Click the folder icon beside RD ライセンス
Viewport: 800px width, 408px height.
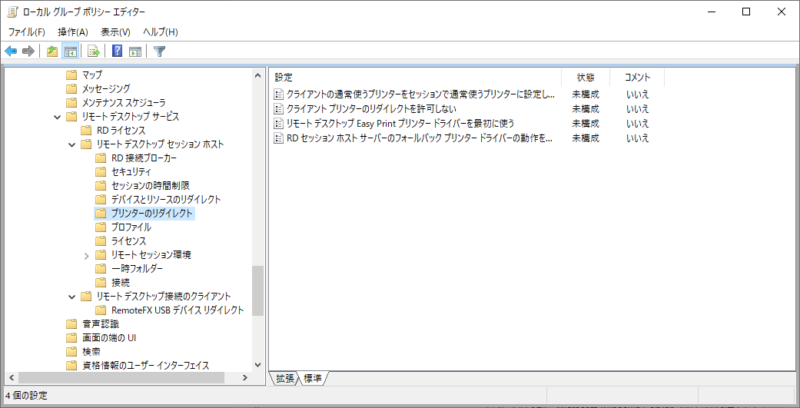click(86, 131)
